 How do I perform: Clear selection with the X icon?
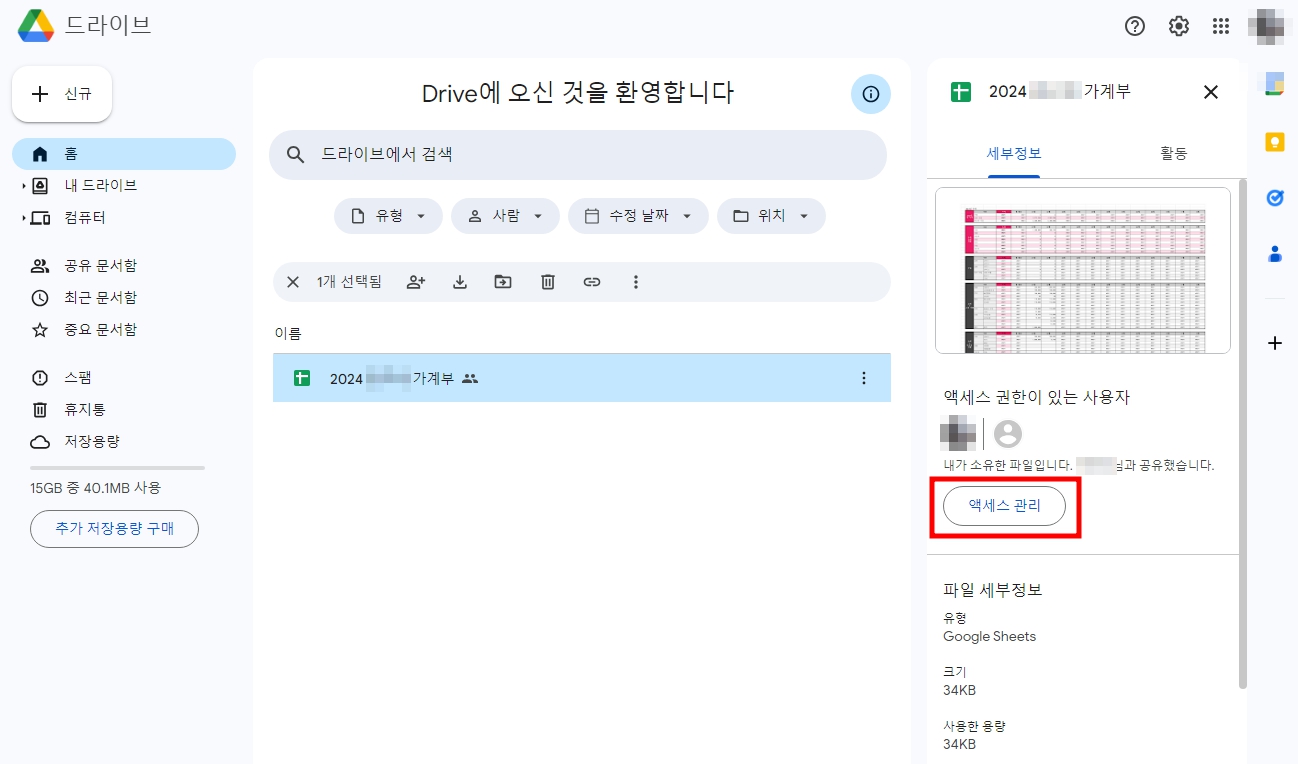[x=293, y=282]
